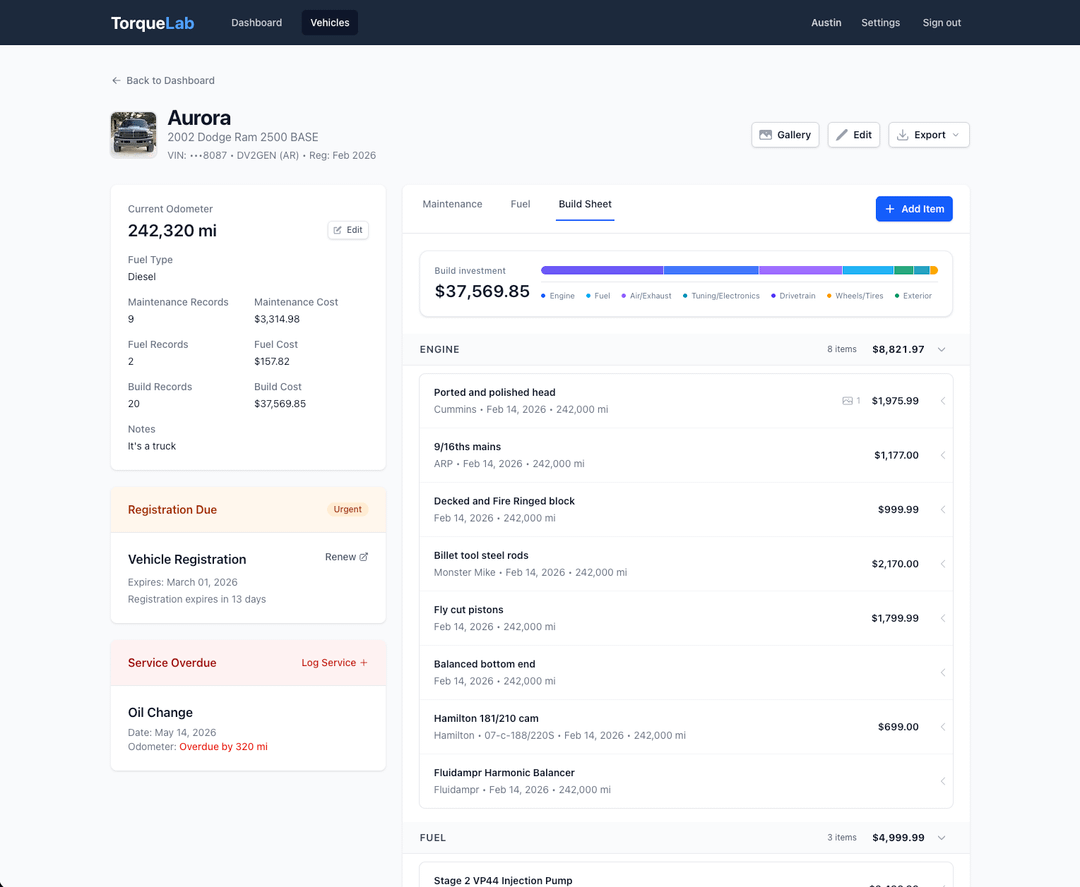The image size is (1080, 887).
Task: Switch to the Maintenance tab
Action: [x=452, y=204]
